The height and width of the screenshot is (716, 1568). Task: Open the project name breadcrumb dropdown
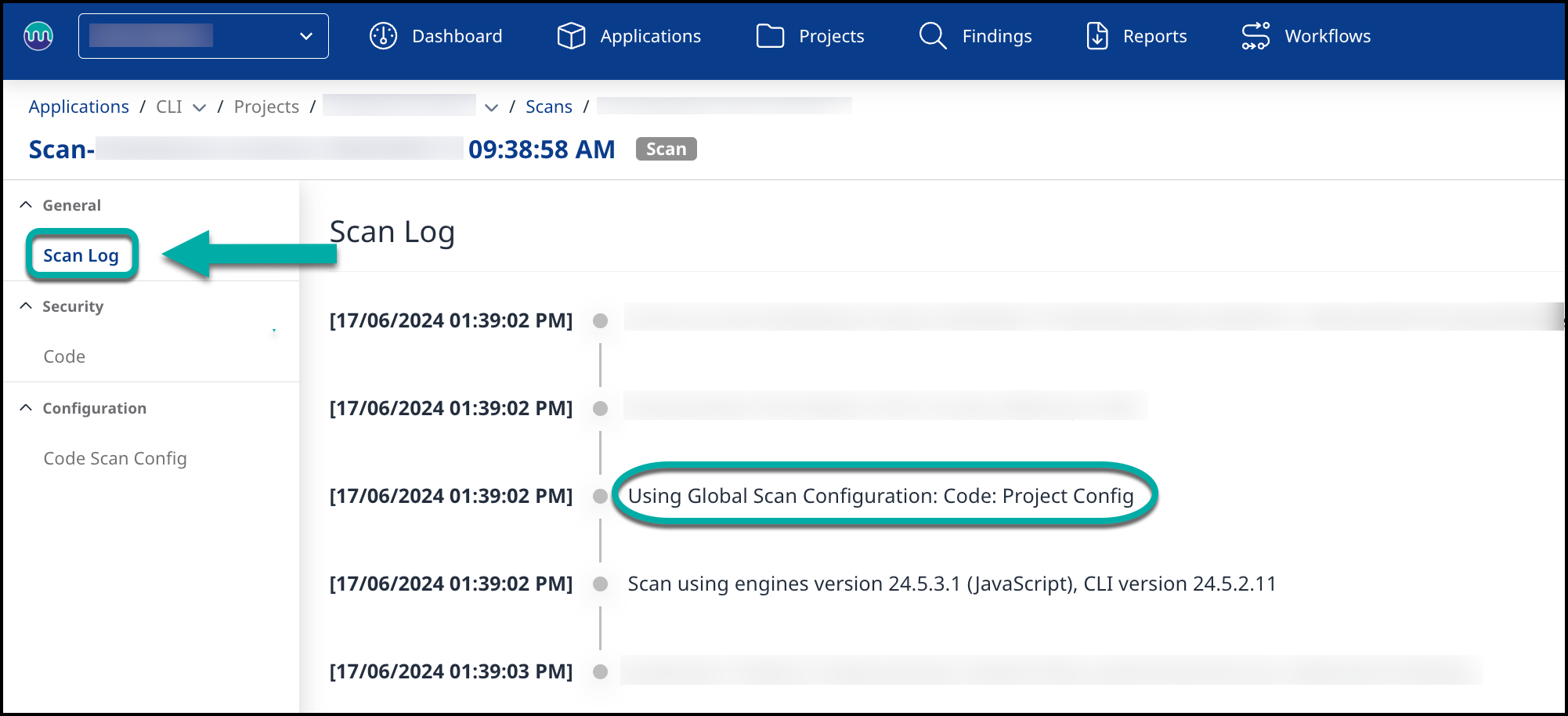click(491, 107)
